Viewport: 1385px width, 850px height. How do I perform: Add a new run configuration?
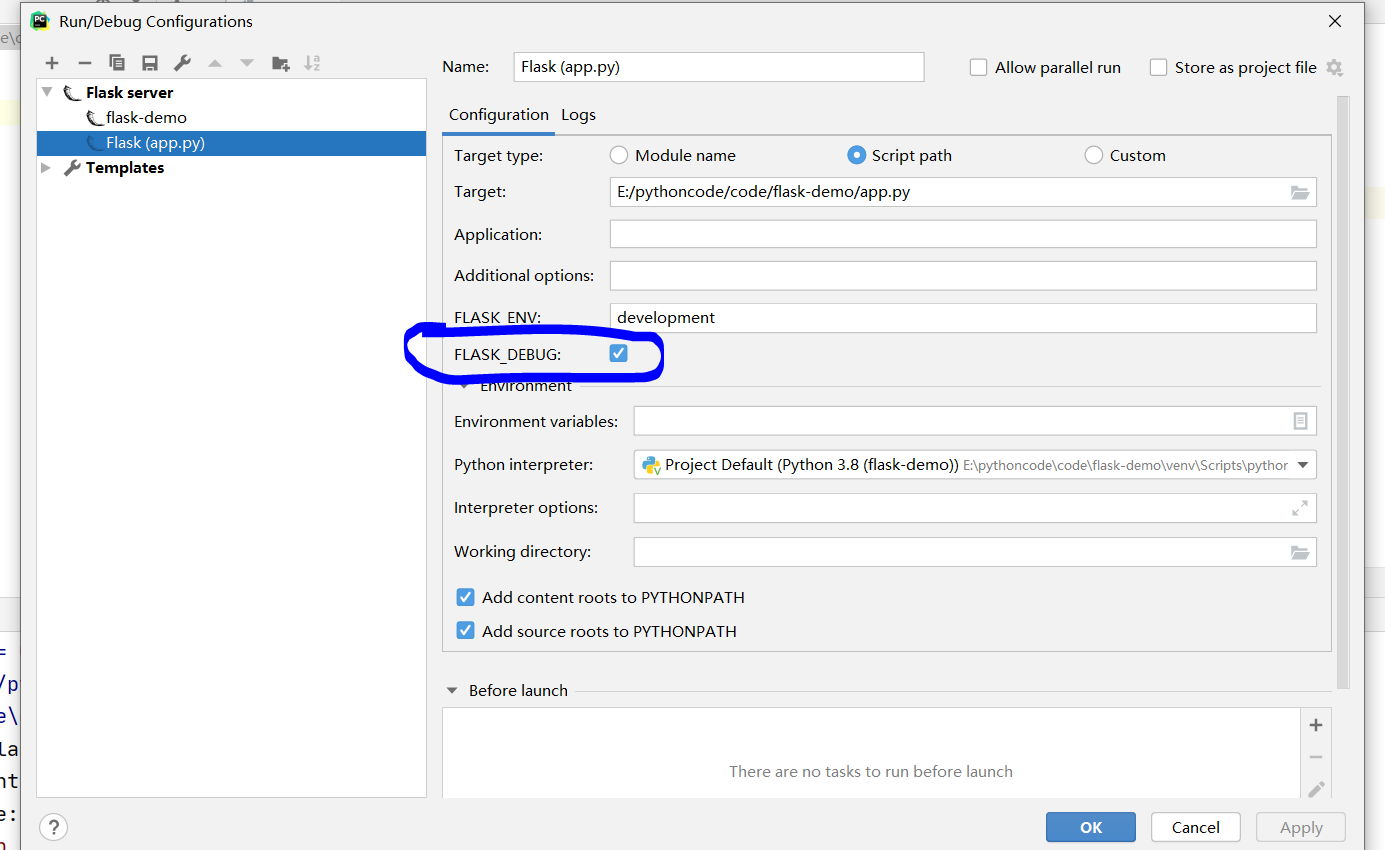[x=52, y=63]
